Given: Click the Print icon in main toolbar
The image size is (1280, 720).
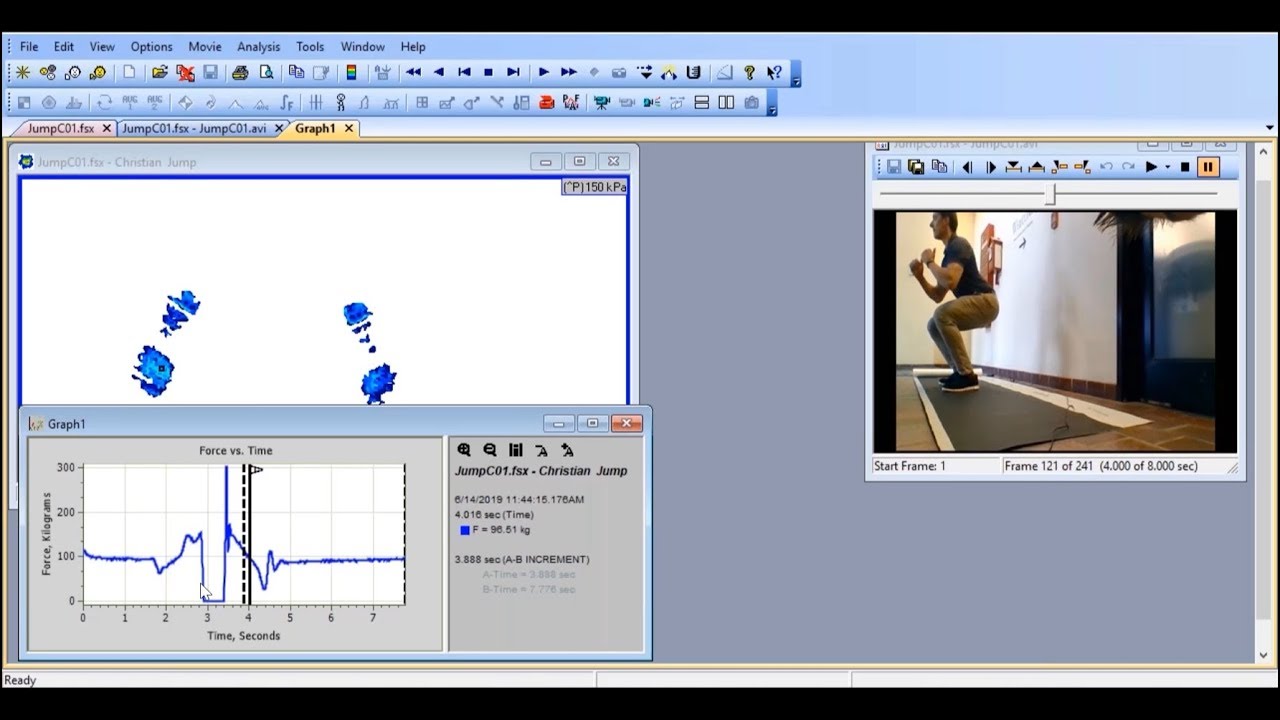Looking at the screenshot, I should pos(240,72).
